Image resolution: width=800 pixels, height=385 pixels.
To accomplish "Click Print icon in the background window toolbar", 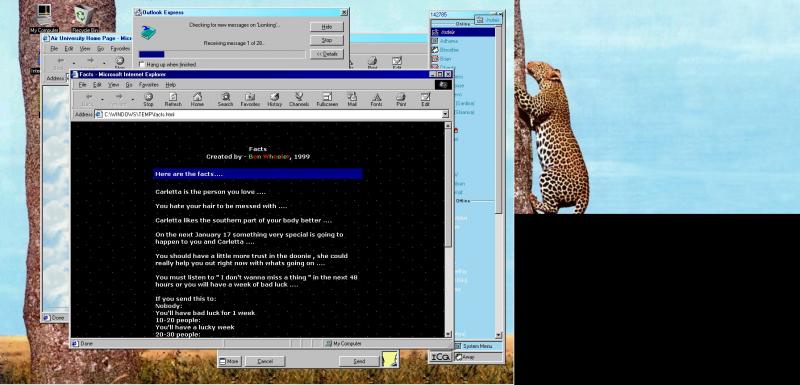I will point(372,63).
